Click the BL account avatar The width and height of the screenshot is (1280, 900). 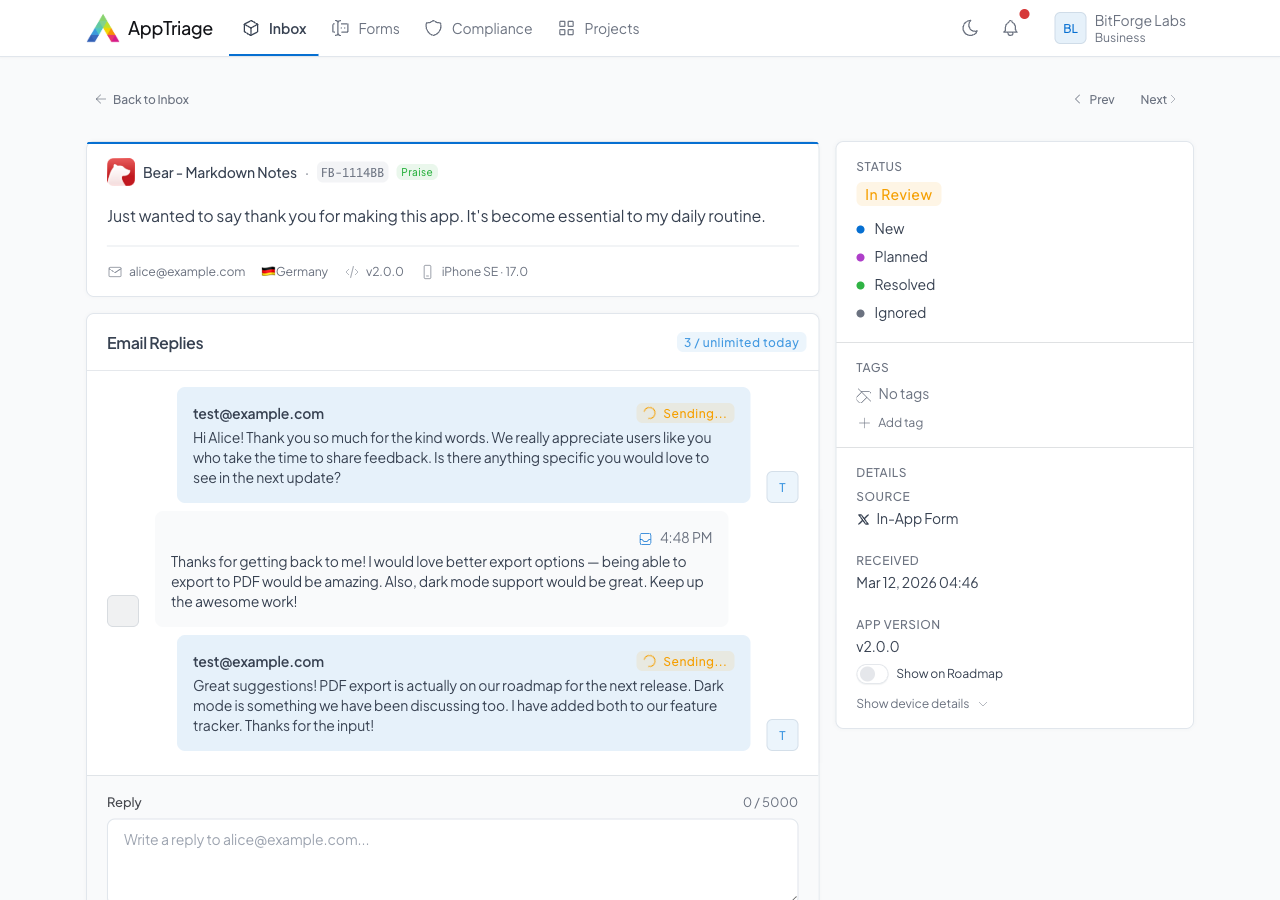pos(1070,28)
